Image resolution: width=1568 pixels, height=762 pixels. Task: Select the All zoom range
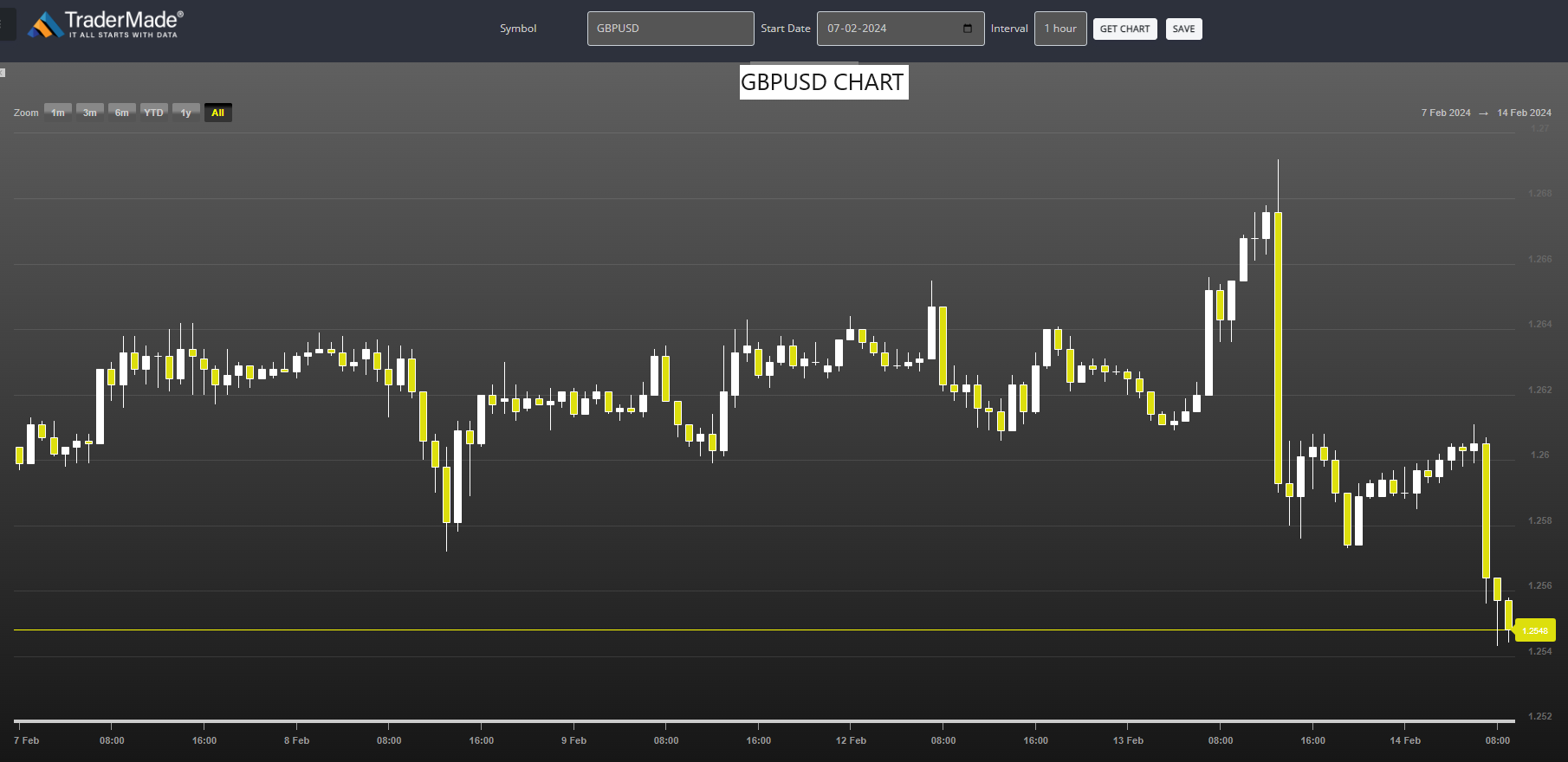pyautogui.click(x=218, y=113)
